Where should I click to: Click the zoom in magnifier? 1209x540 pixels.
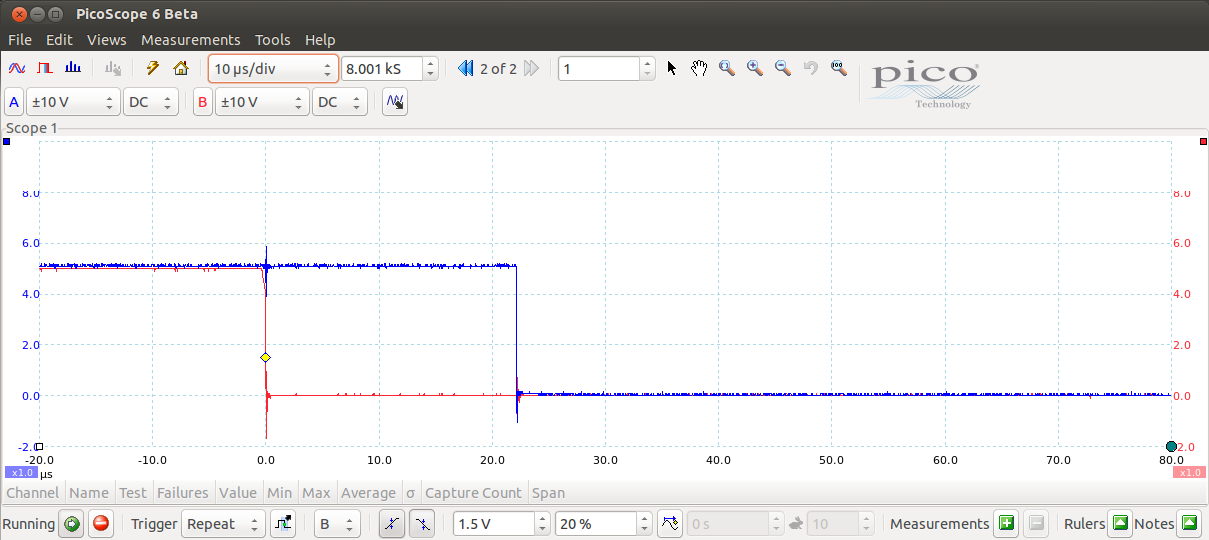[x=755, y=68]
